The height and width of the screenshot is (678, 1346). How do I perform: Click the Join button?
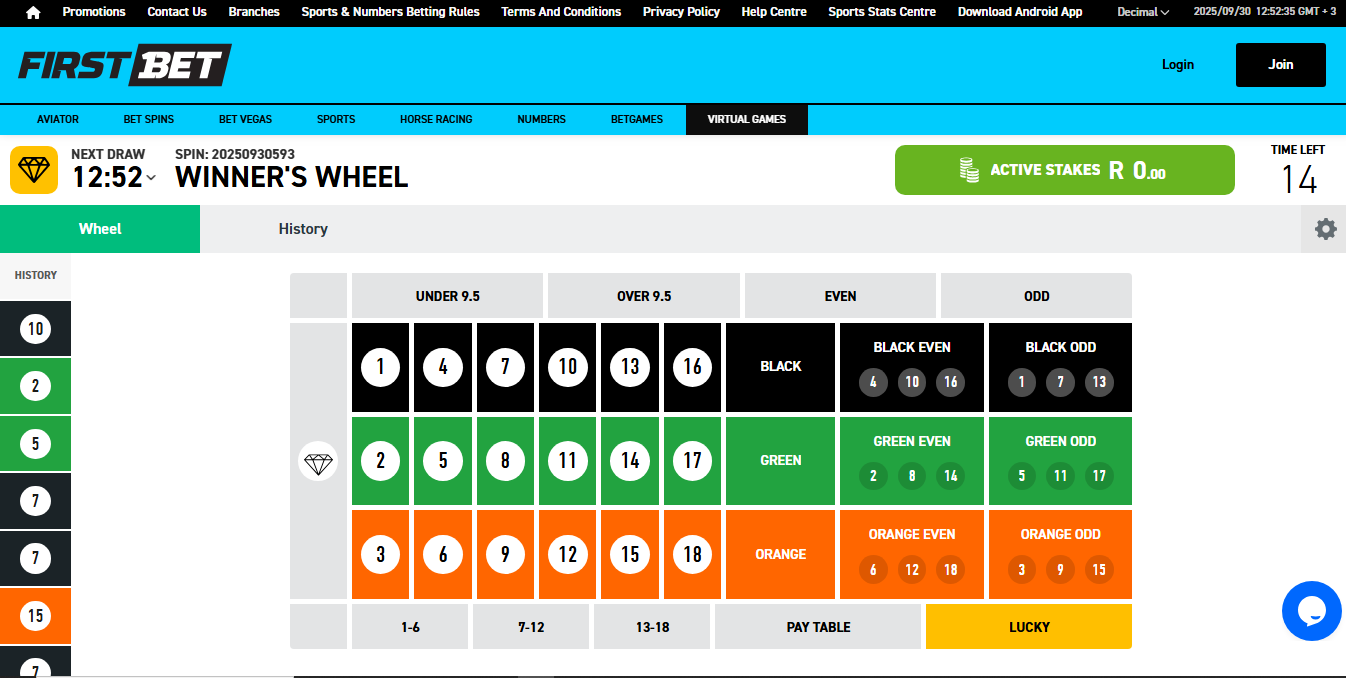pyautogui.click(x=1280, y=64)
